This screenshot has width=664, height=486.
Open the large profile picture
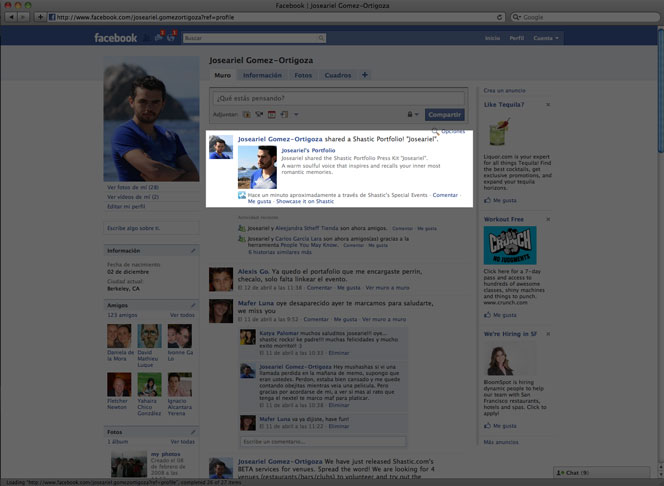(x=151, y=119)
